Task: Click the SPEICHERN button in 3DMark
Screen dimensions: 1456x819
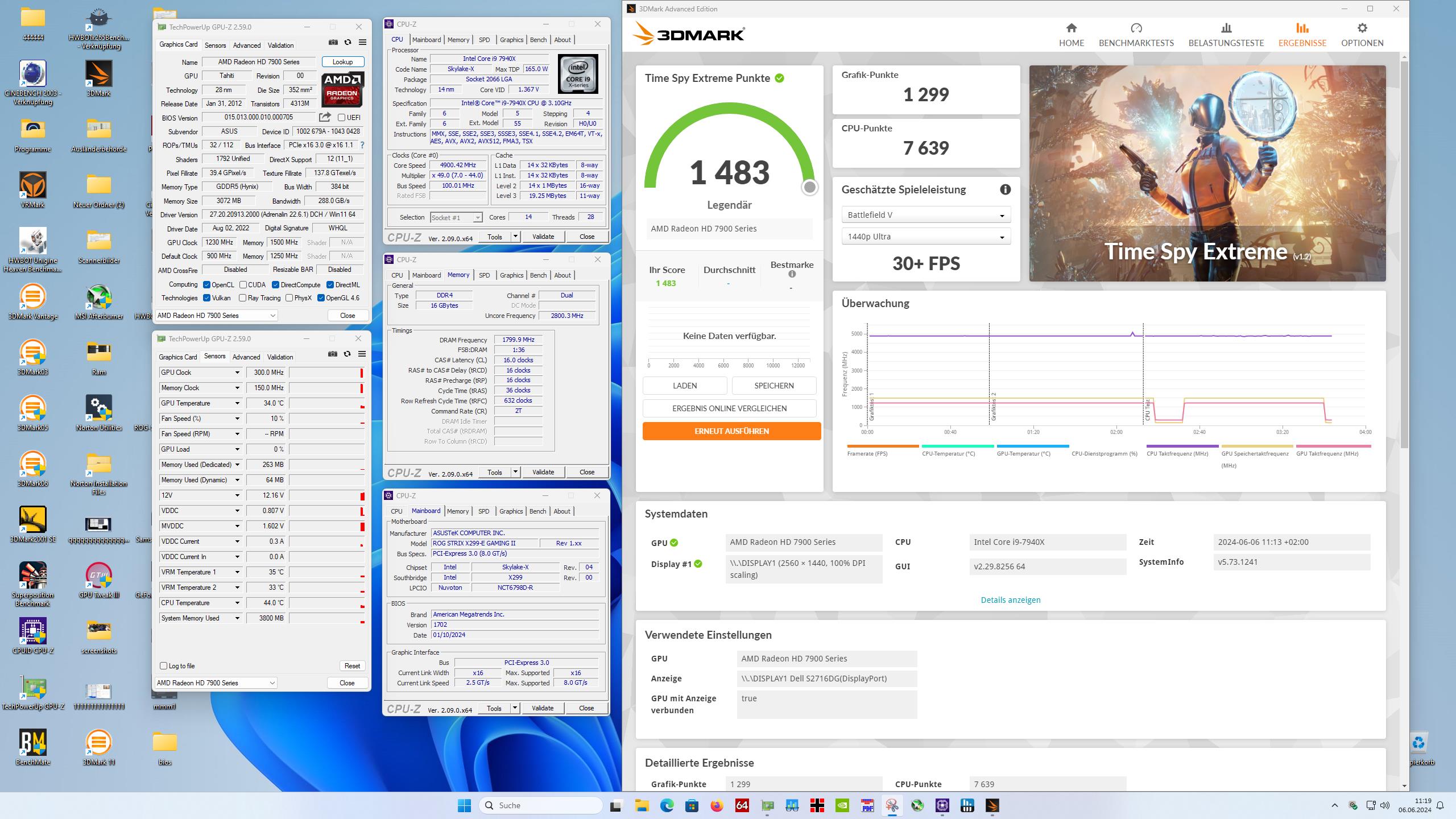Action: point(774,386)
